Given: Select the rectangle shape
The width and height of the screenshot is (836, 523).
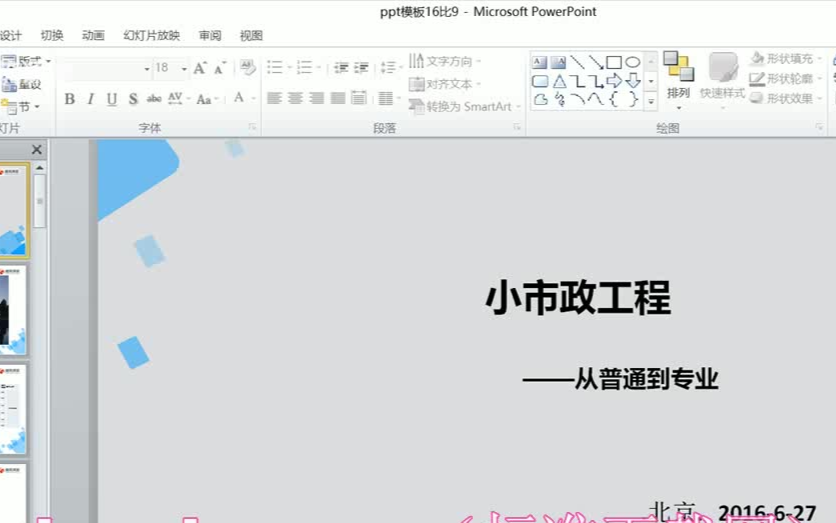Looking at the screenshot, I should (614, 62).
